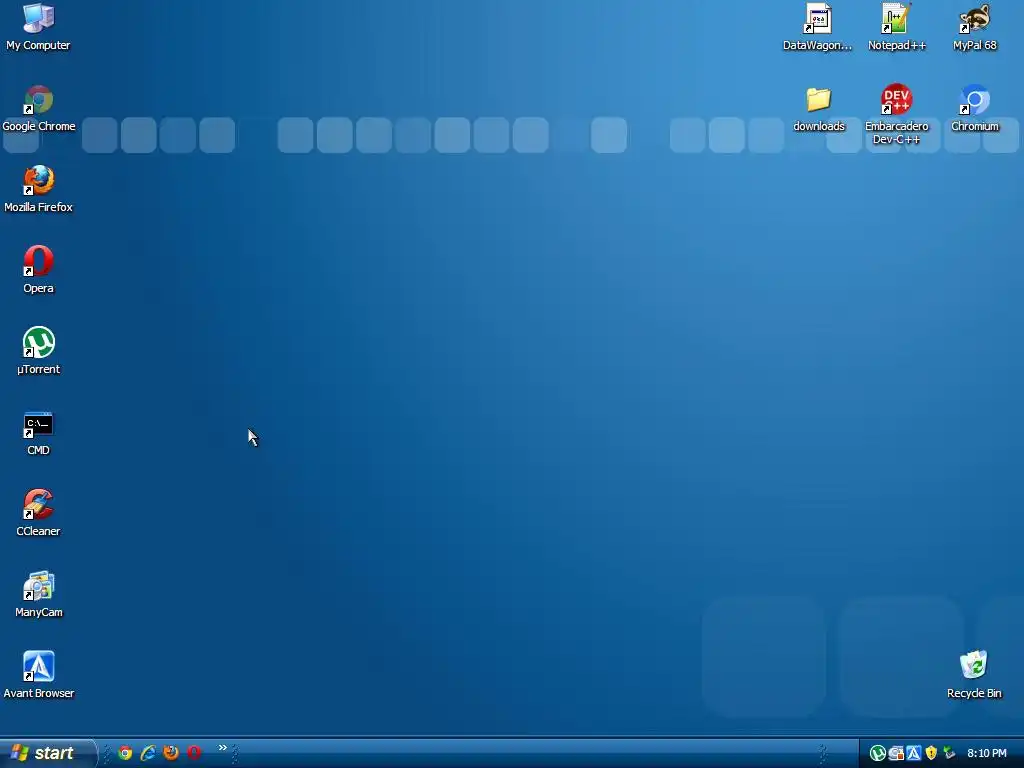Select the downloads folder on desktop
This screenshot has height=768, width=1024.
[x=818, y=108]
